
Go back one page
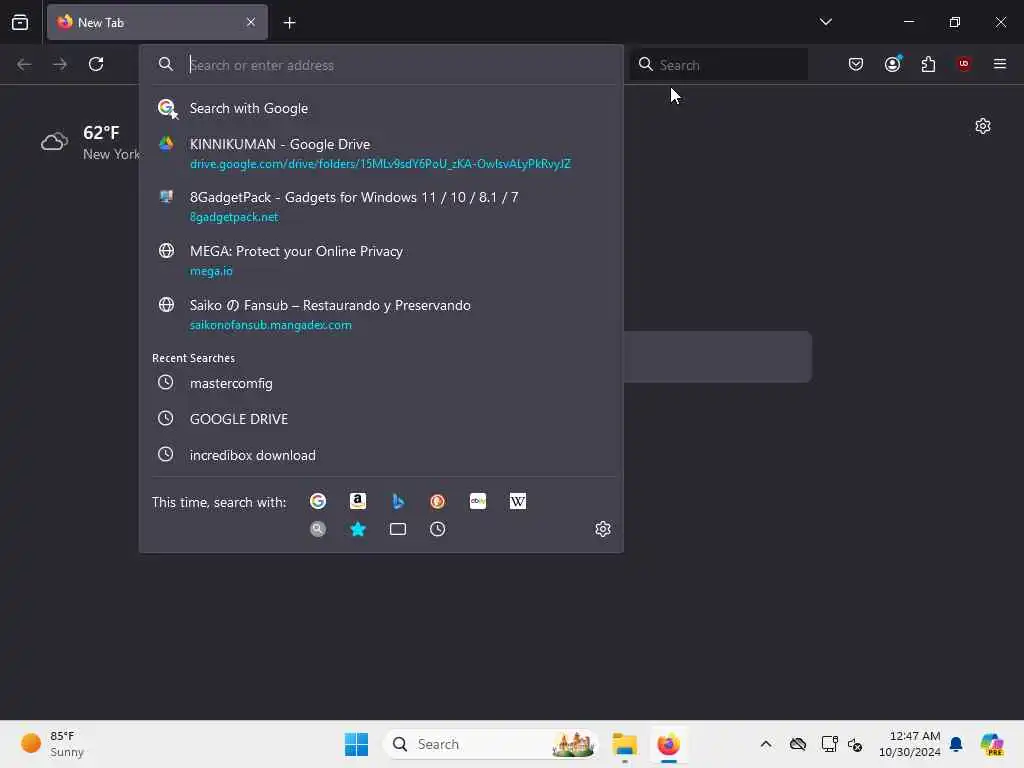pos(24,64)
